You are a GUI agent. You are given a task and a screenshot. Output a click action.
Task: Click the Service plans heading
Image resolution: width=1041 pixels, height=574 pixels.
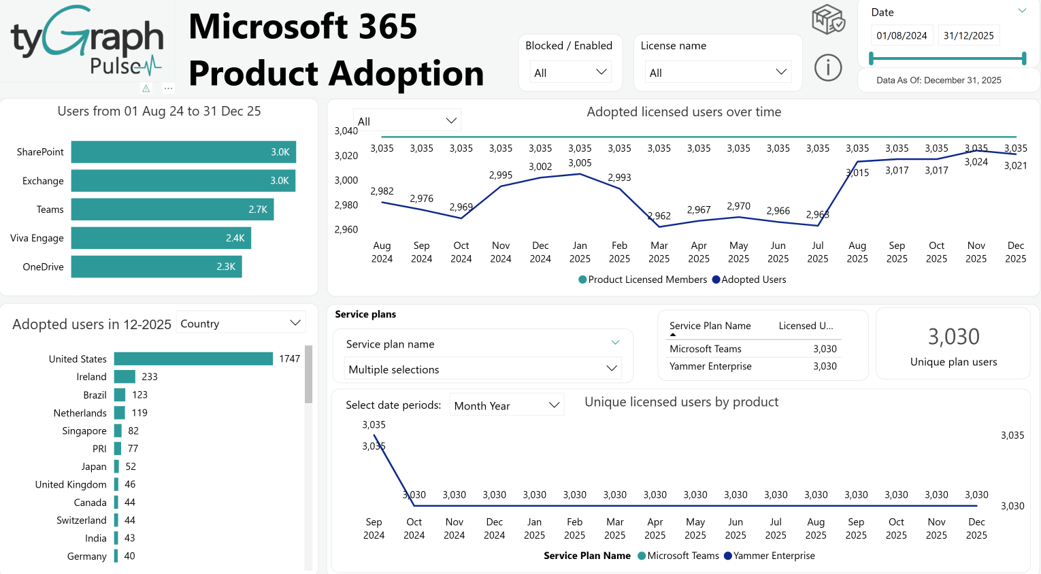pos(365,314)
